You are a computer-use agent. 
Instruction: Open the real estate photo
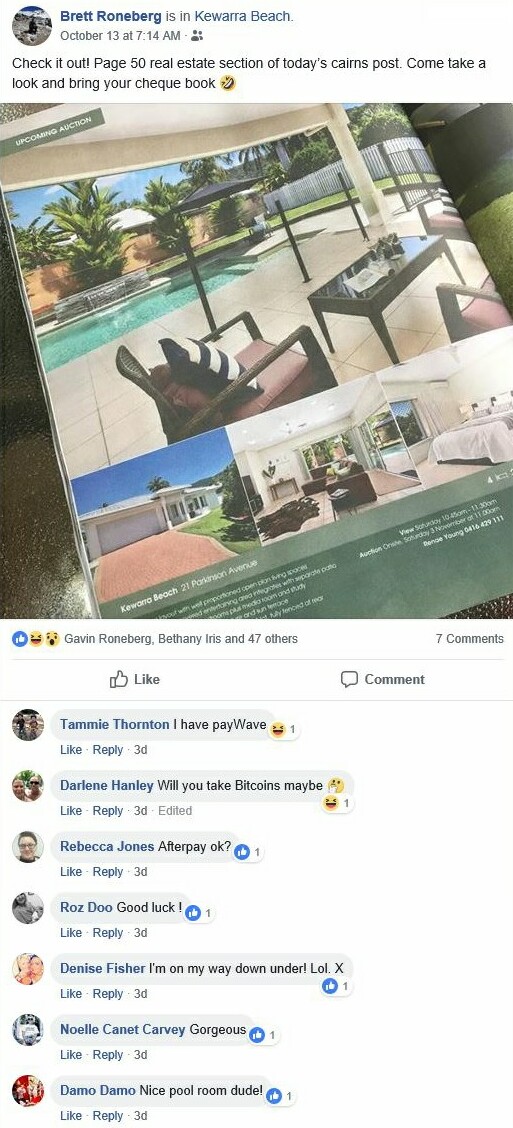[256, 360]
